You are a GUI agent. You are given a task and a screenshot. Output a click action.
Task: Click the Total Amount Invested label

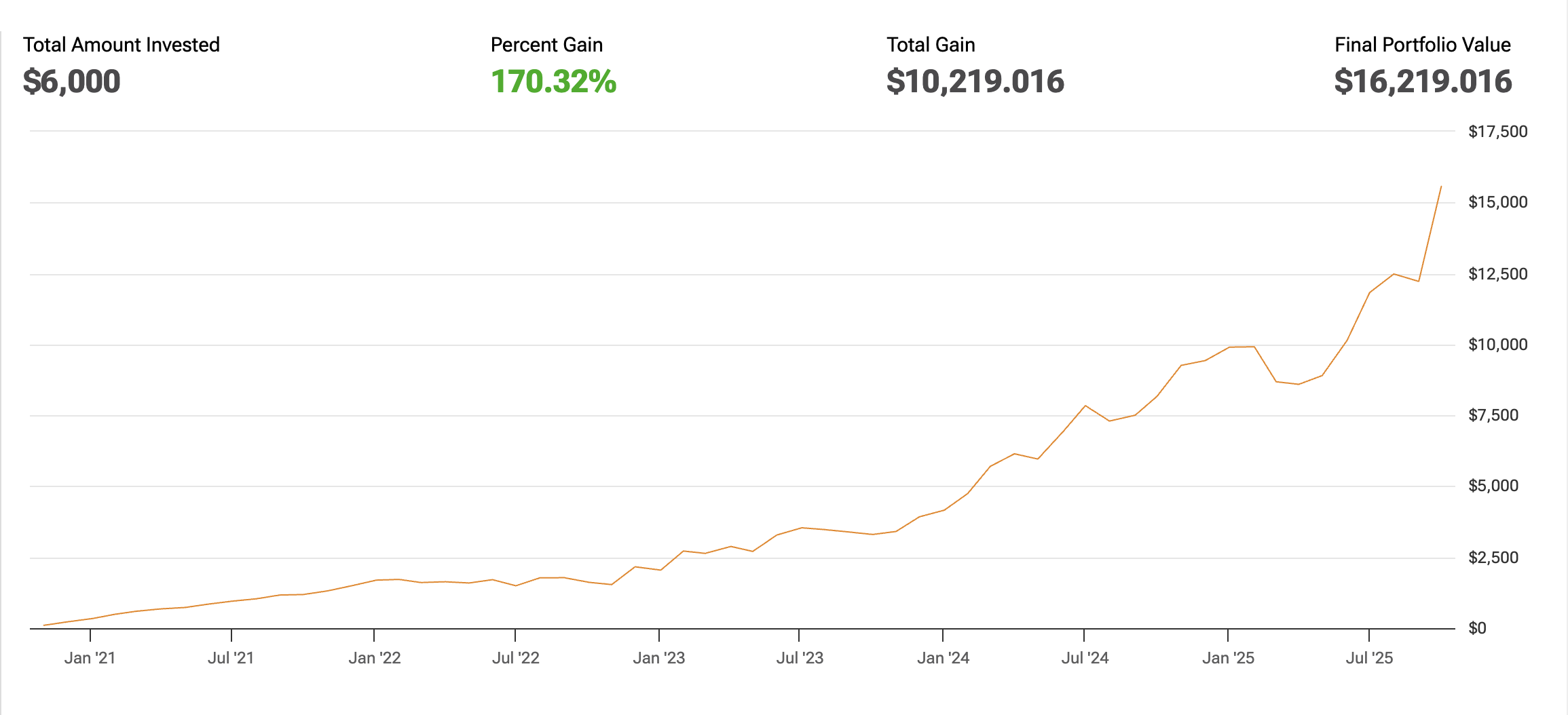[x=121, y=45]
